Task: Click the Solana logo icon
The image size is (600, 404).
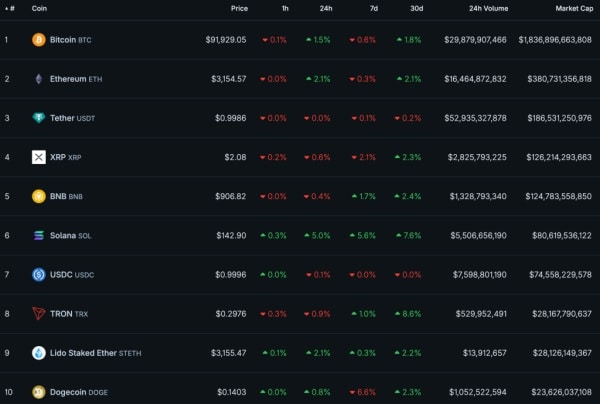Action: 39,235
